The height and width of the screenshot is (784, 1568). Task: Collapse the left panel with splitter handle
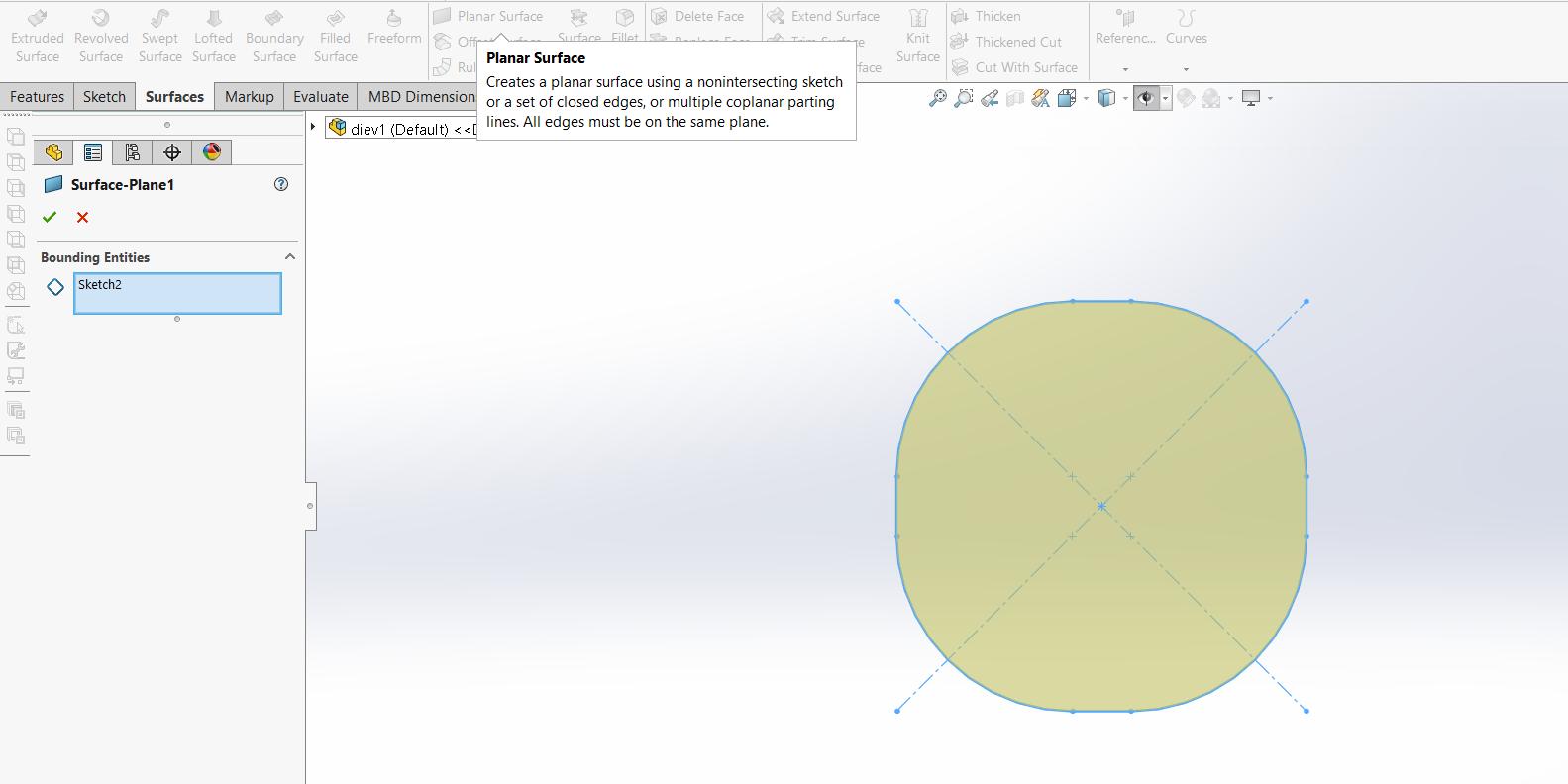click(x=310, y=506)
